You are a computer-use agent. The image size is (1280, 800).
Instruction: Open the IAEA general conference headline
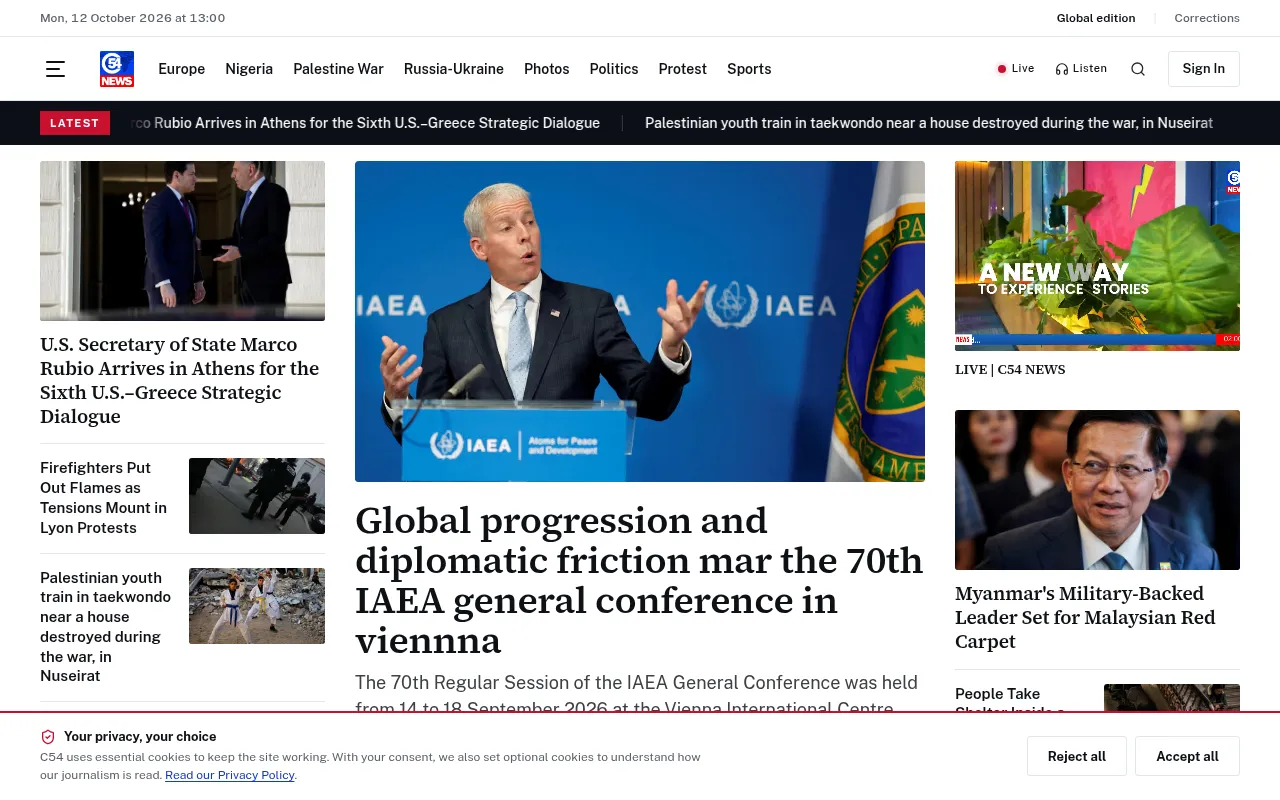(x=640, y=580)
